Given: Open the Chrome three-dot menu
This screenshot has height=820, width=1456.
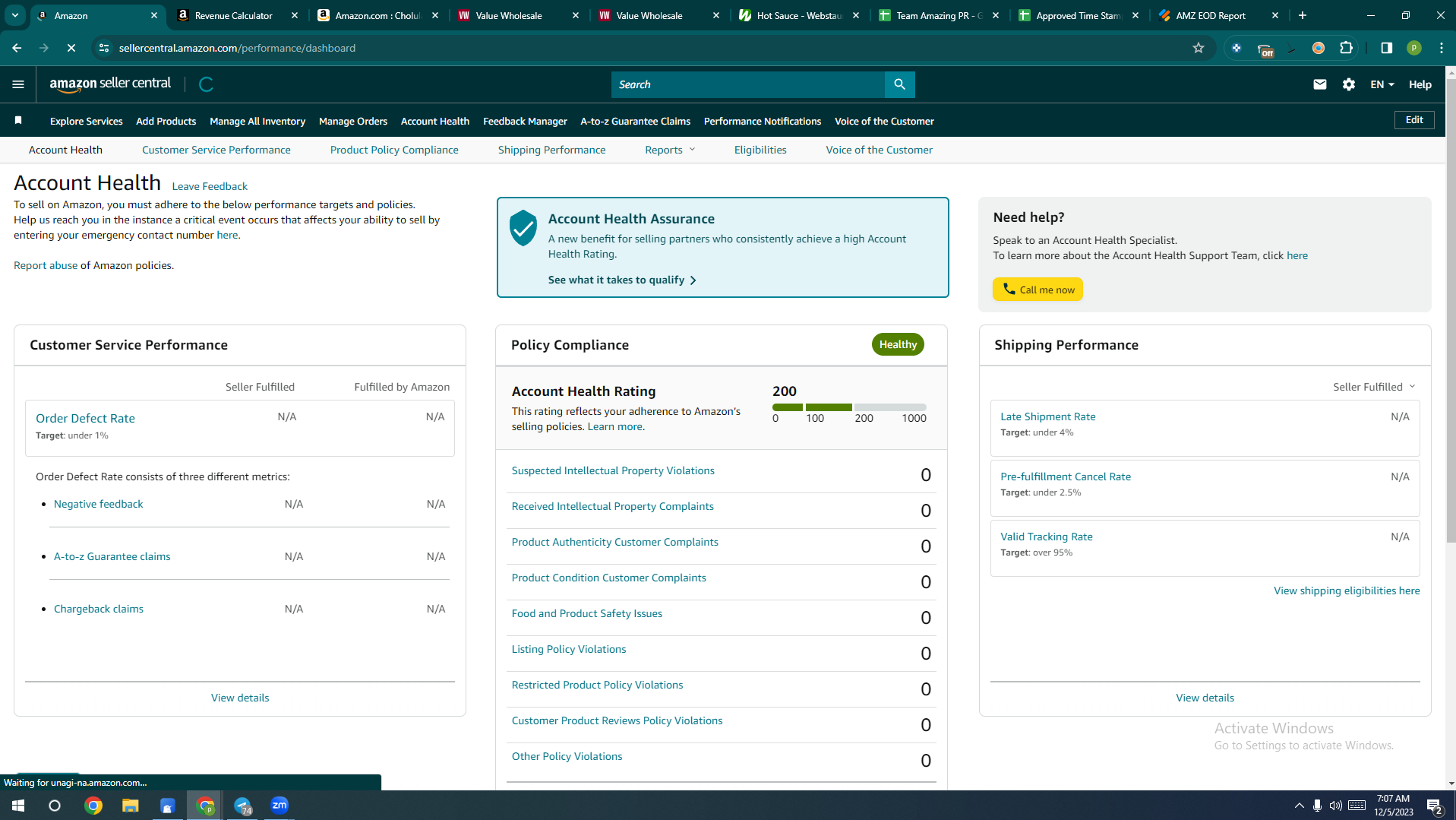Looking at the screenshot, I should click(1442, 48).
